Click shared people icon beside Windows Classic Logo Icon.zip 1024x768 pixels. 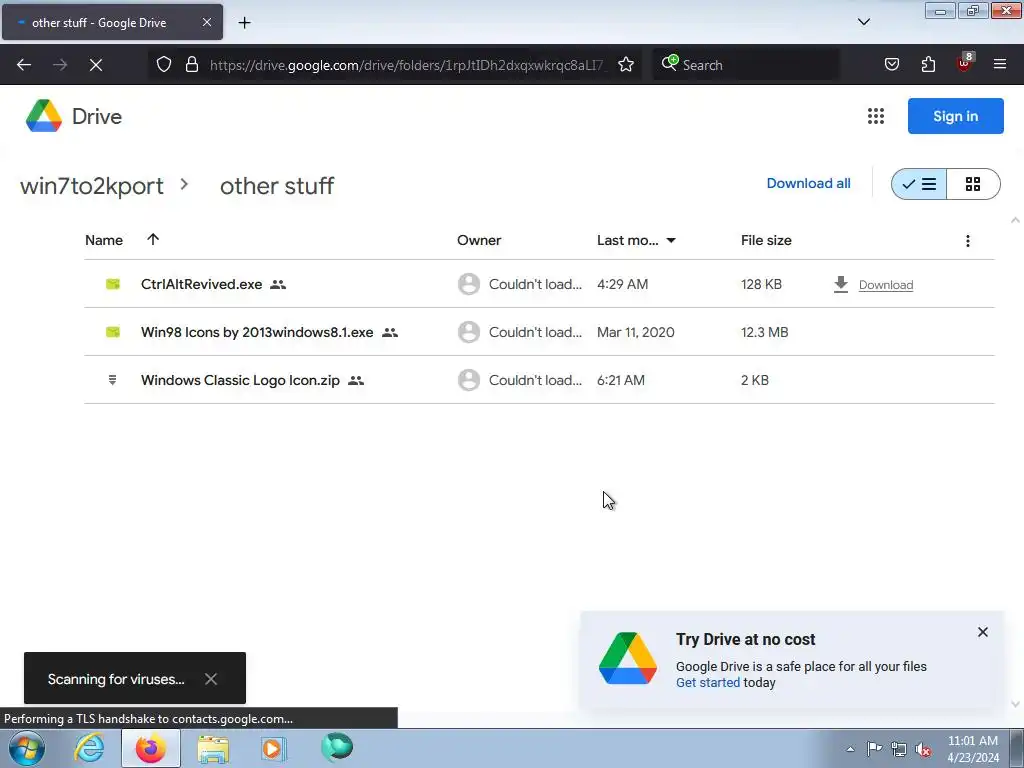pyautogui.click(x=356, y=380)
